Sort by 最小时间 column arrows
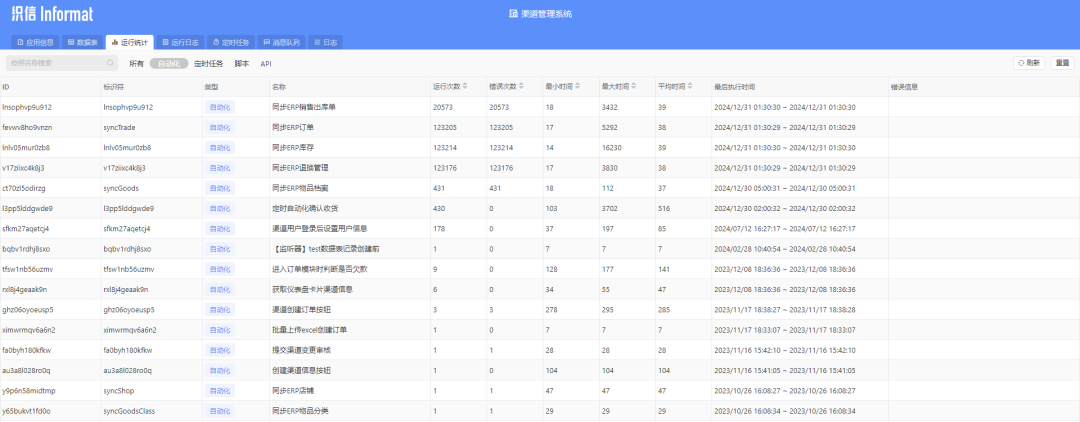This screenshot has height=422, width=1080. click(577, 87)
